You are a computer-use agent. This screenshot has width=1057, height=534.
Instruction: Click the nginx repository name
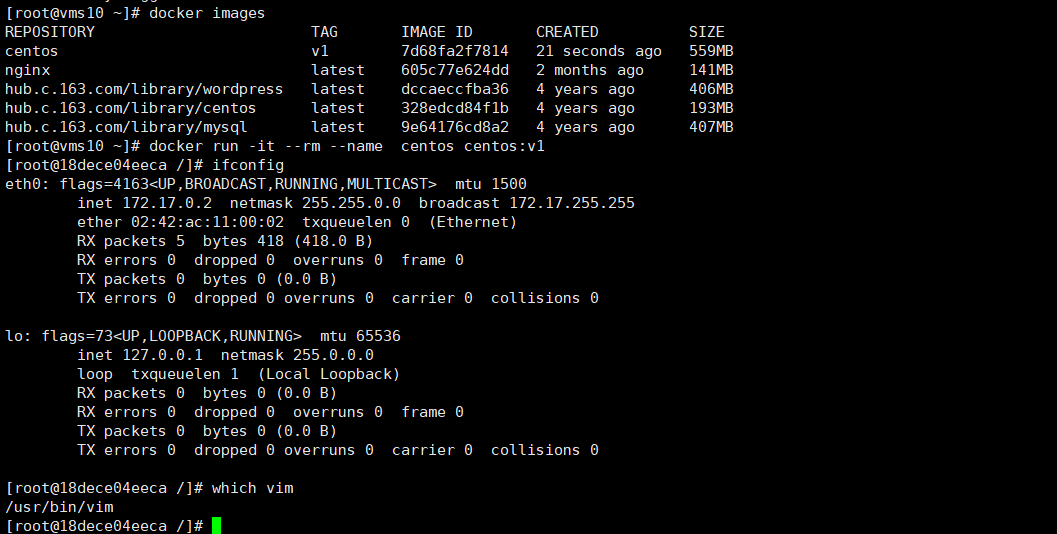[28, 70]
